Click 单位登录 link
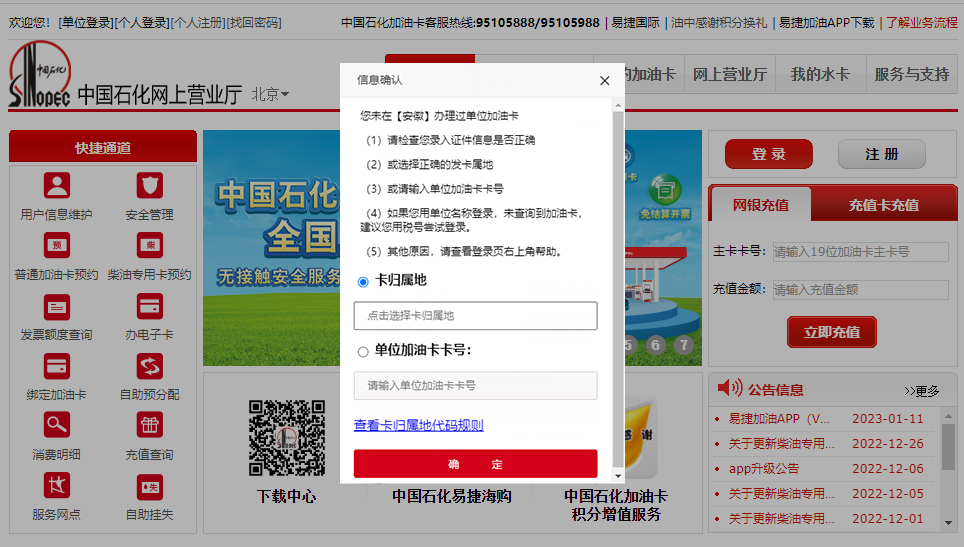Viewport: 964px width, 547px height. (x=86, y=23)
